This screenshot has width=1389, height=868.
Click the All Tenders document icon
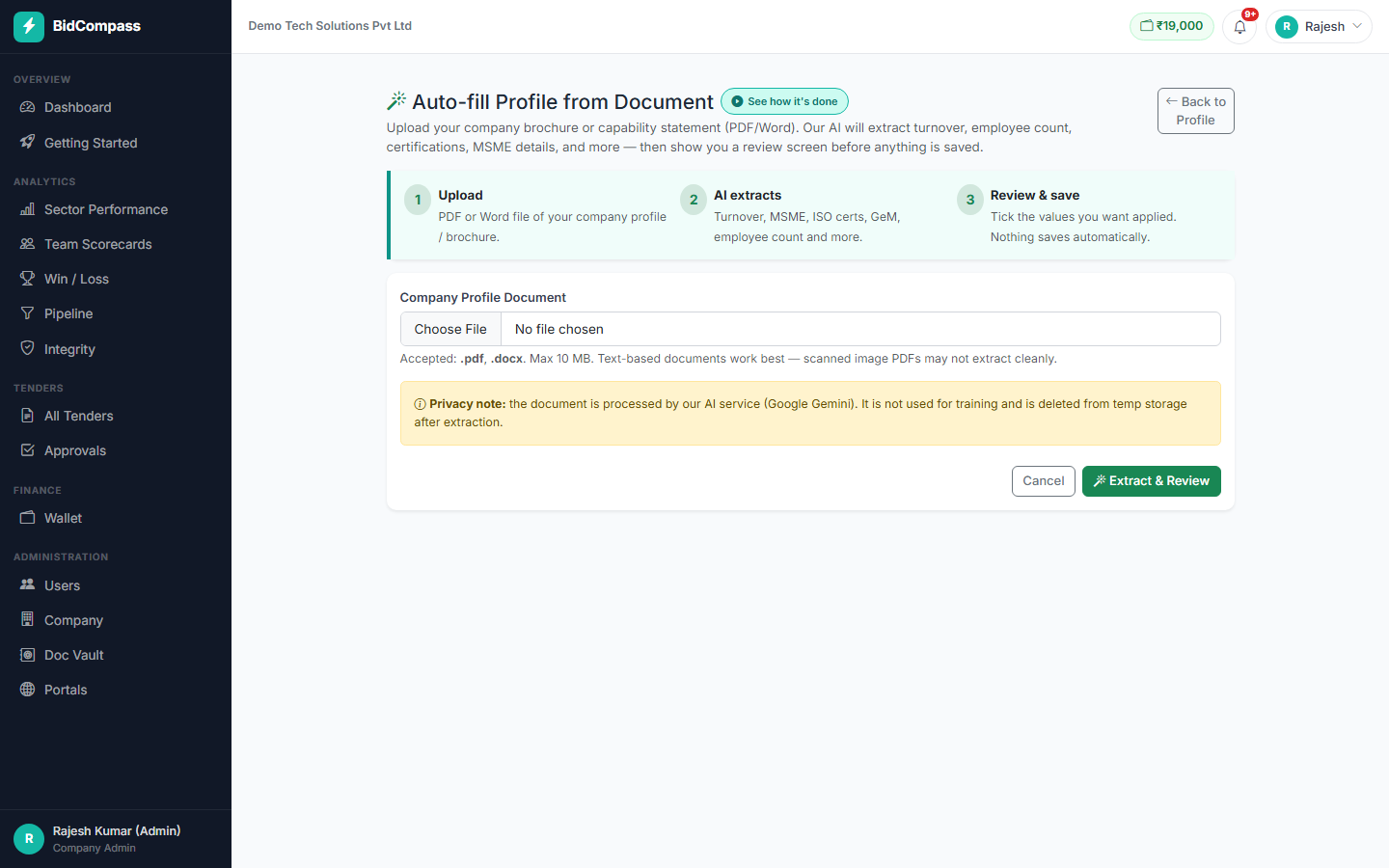coord(27,416)
